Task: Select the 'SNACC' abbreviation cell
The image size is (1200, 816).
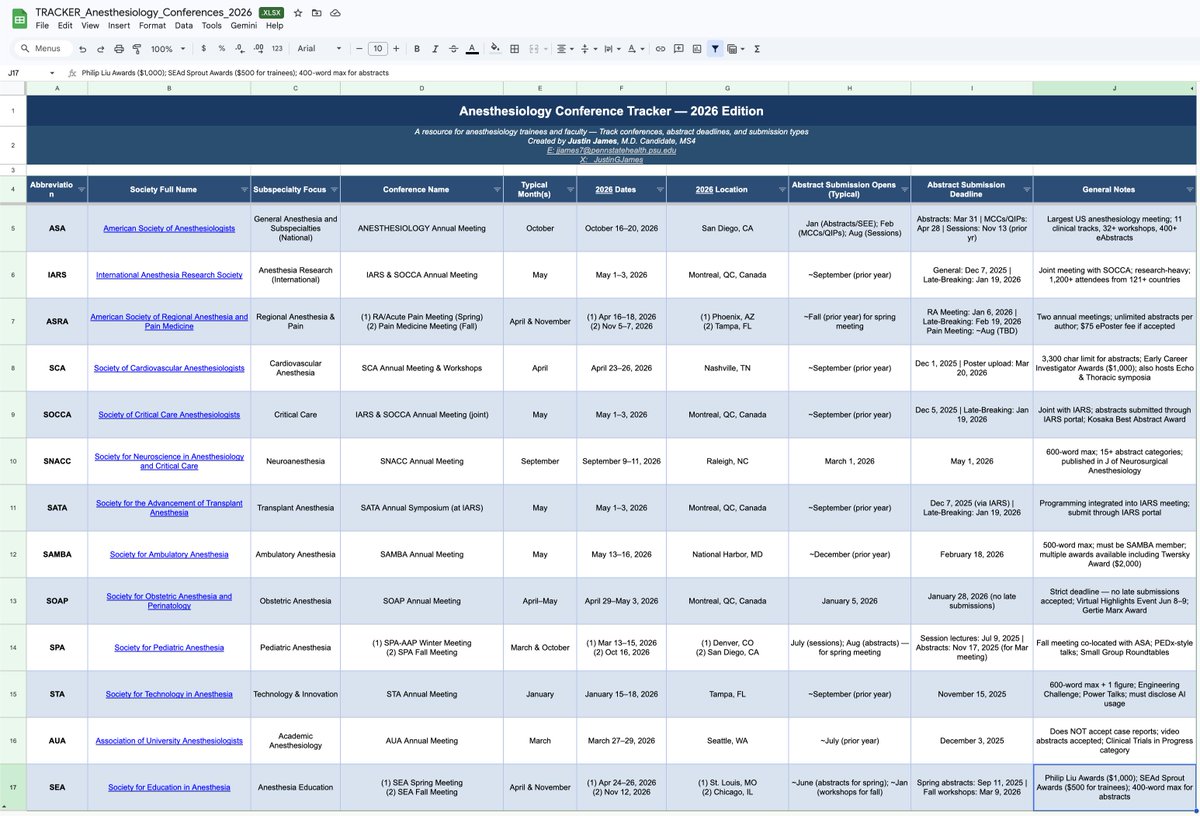Action: click(x=57, y=461)
